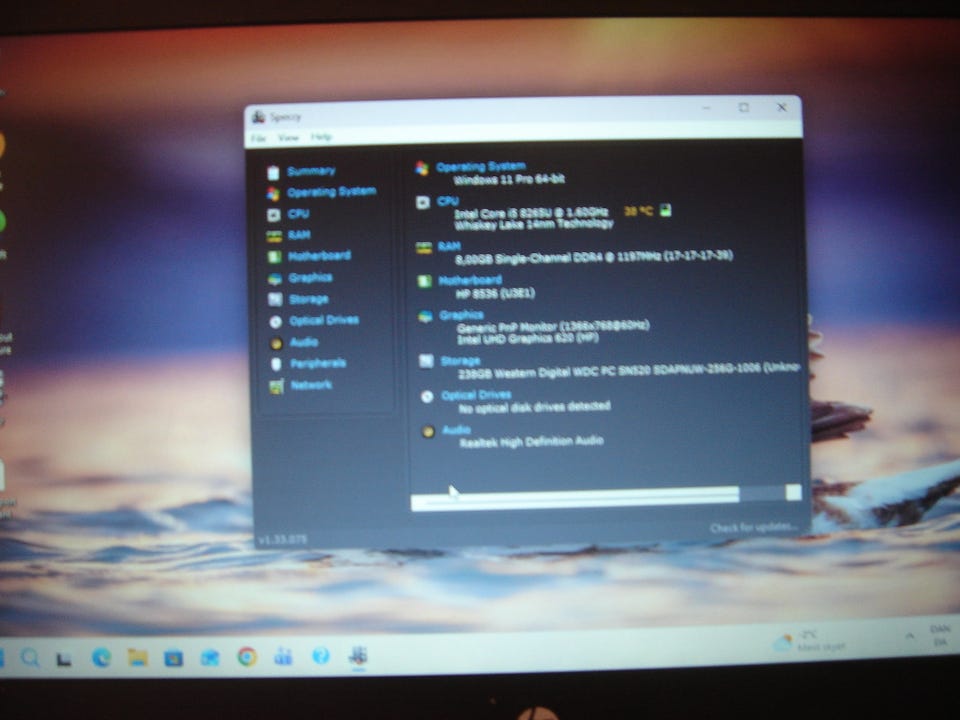This screenshot has width=960, height=720.
Task: Select the 8,00GB Single-Channel DDR4 line
Action: (x=594, y=257)
